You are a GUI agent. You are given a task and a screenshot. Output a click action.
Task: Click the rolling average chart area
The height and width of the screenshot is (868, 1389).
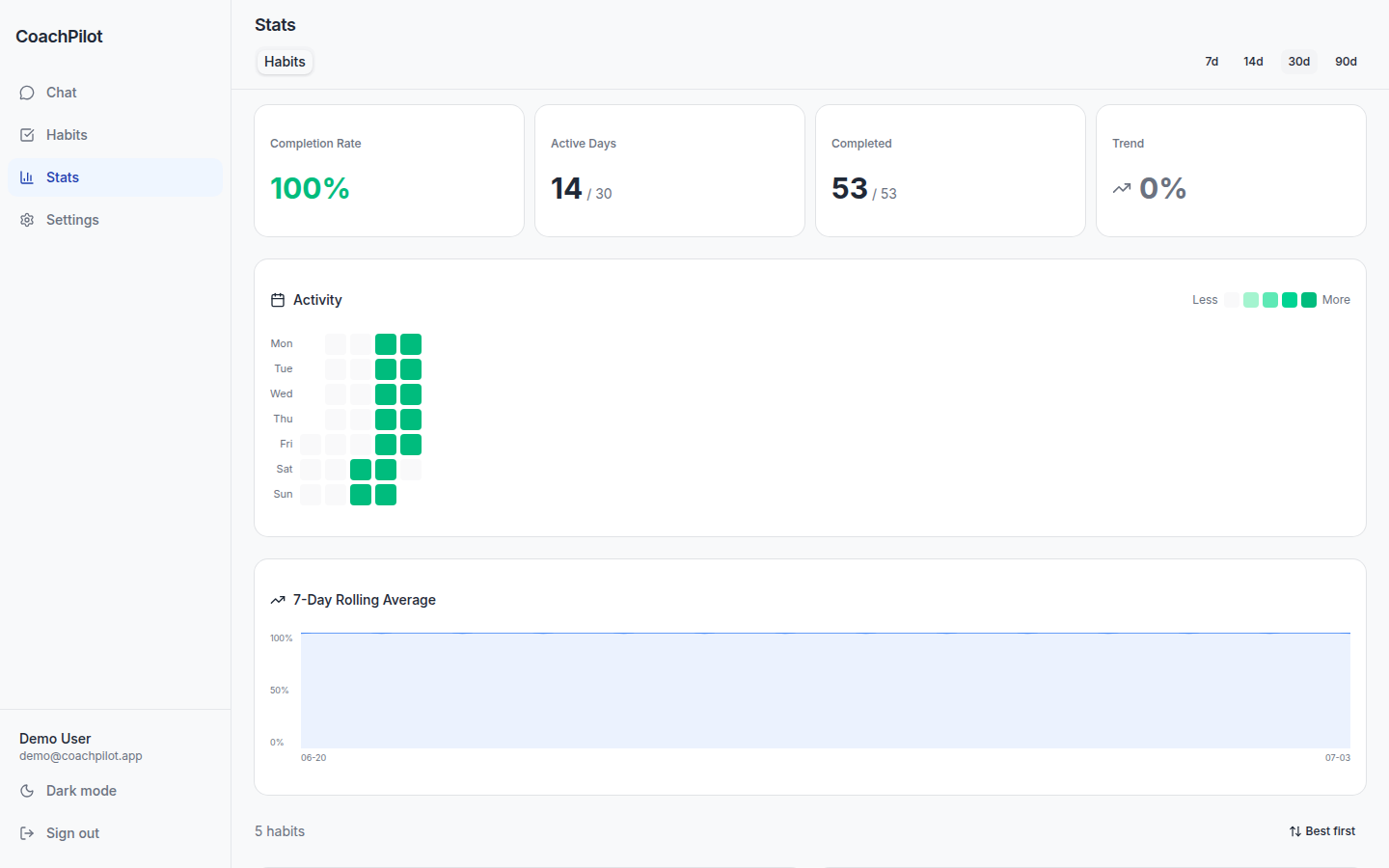pyautogui.click(x=826, y=691)
